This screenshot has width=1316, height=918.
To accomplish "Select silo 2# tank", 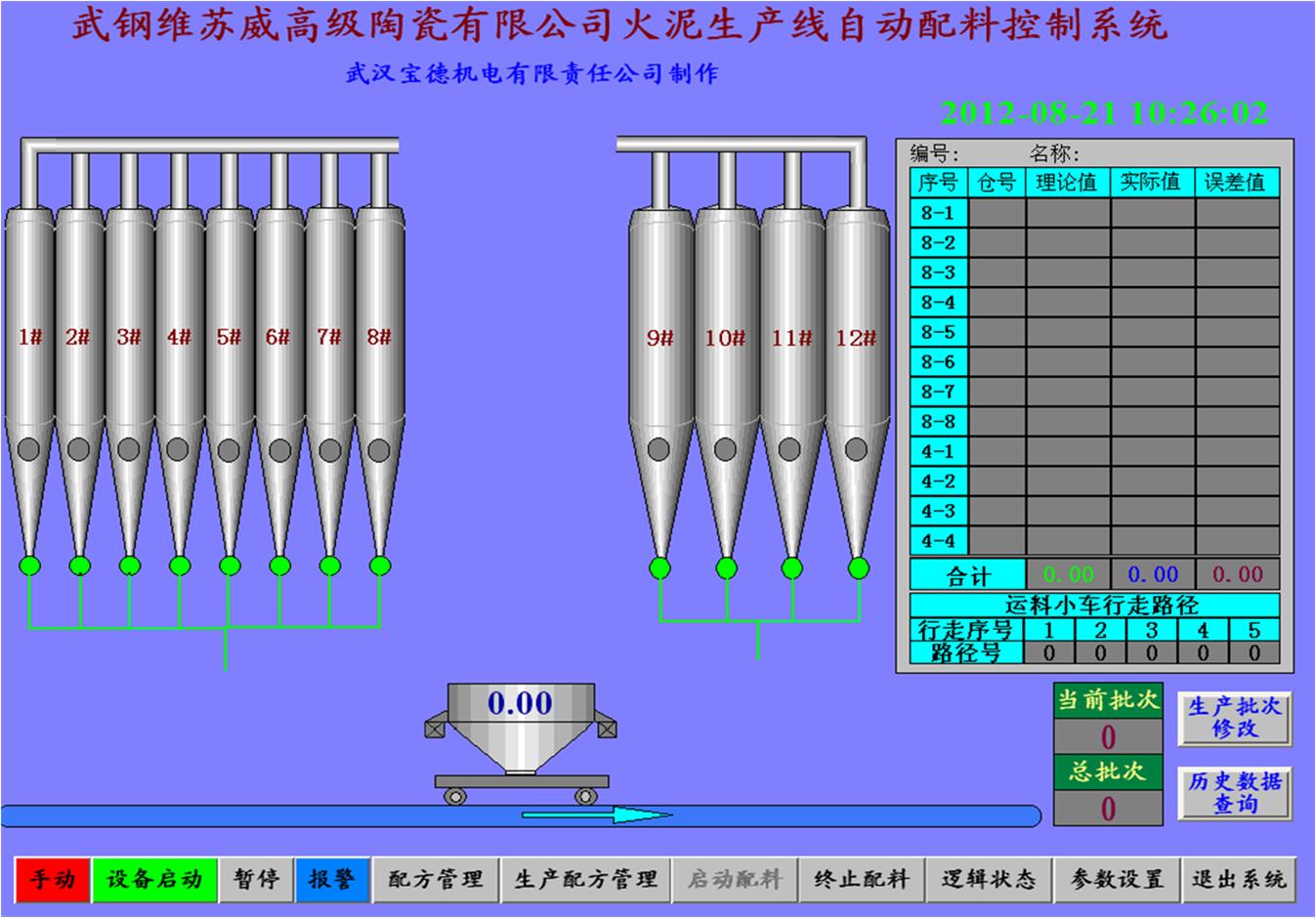I will point(79,381).
